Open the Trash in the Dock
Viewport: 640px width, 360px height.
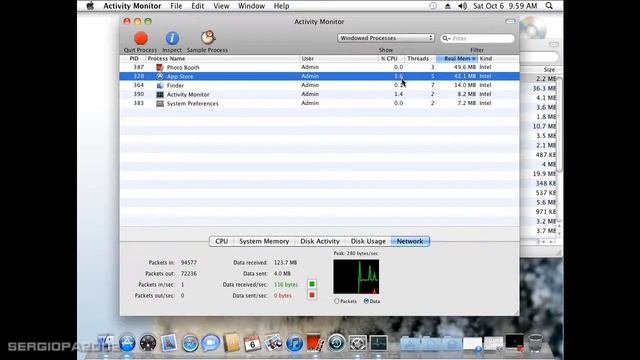pos(535,343)
